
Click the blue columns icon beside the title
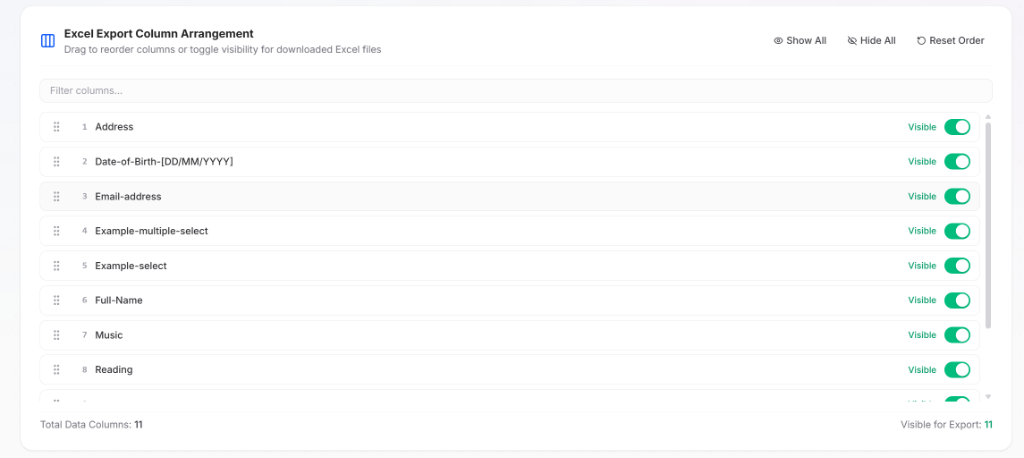(48, 41)
